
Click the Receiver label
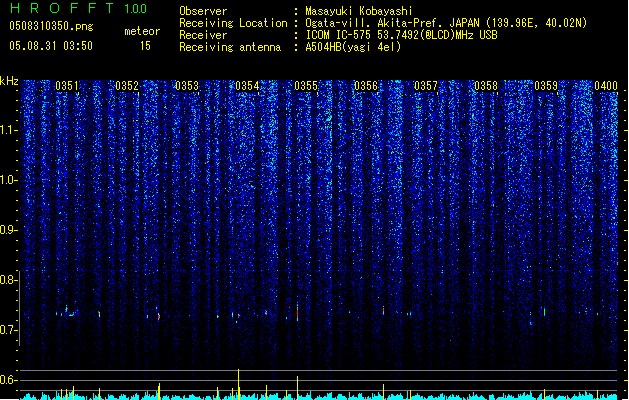[x=203, y=35]
